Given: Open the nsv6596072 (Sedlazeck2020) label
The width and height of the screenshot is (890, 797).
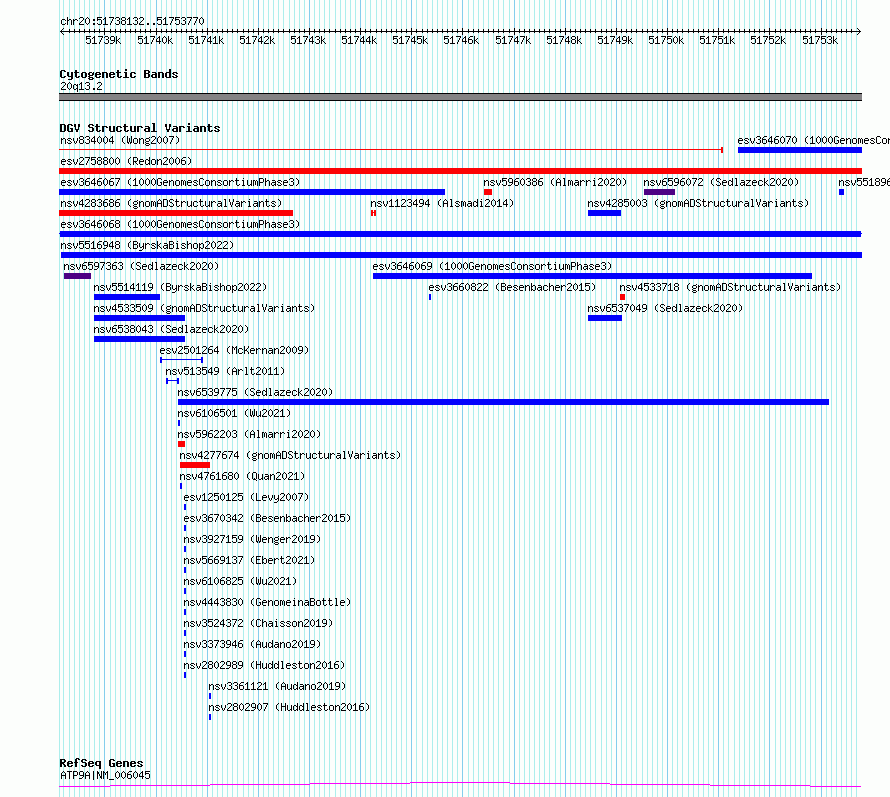Looking at the screenshot, I should click(x=721, y=182).
